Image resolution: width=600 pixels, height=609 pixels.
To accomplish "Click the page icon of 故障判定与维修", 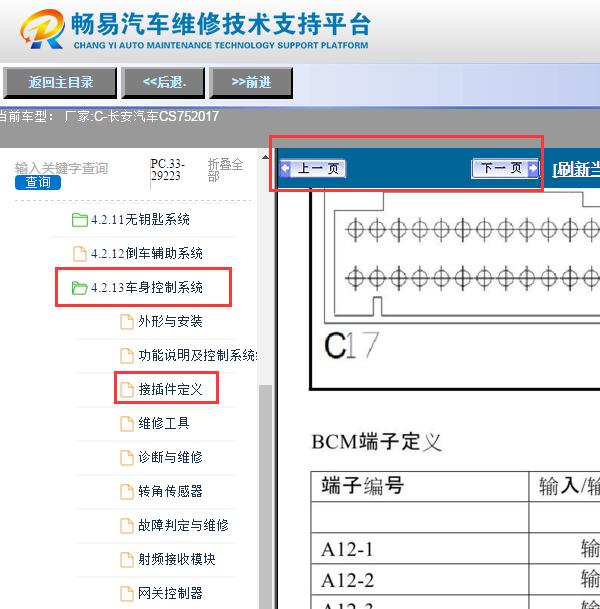I will pos(127,525).
